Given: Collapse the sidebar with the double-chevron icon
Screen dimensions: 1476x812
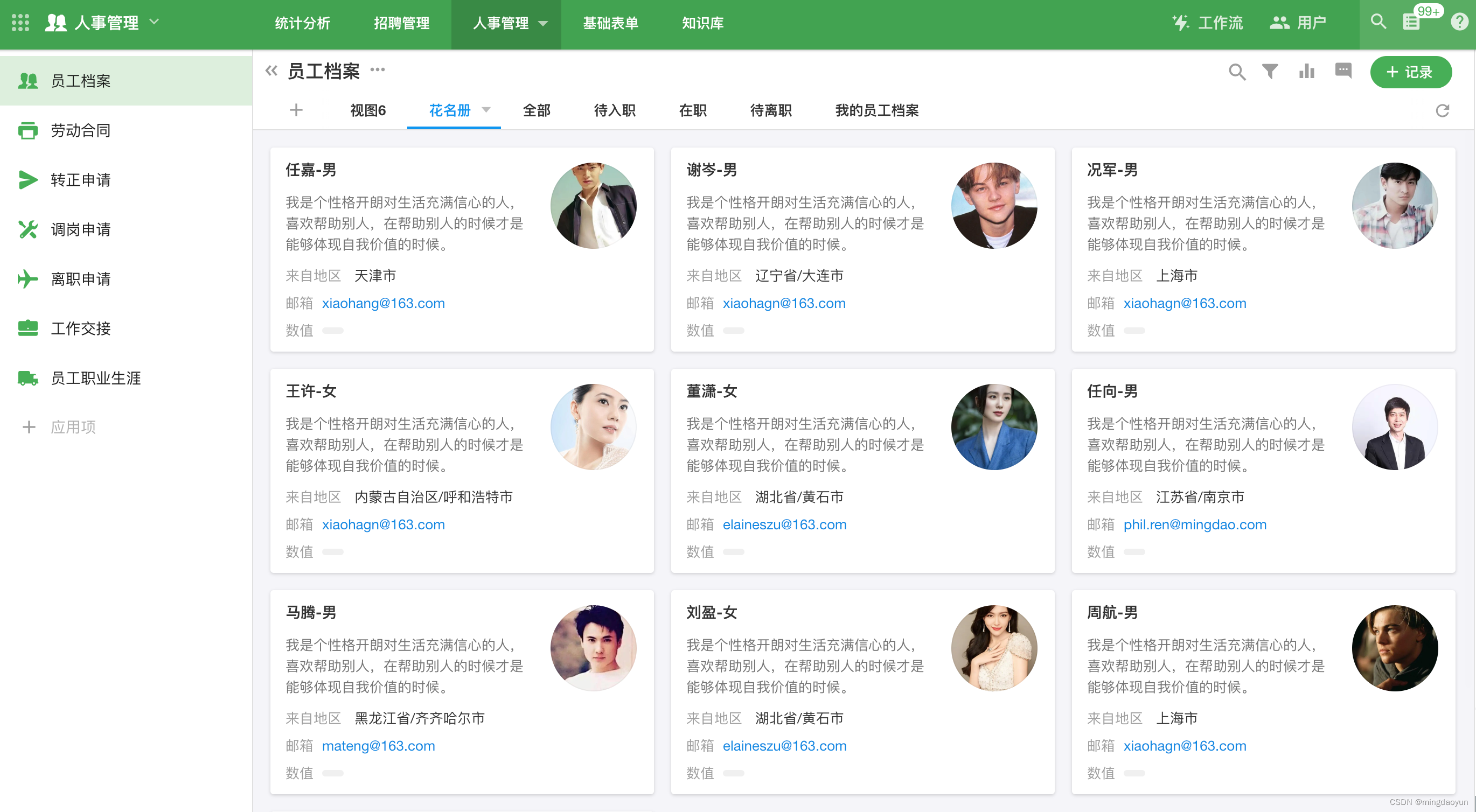Looking at the screenshot, I should [x=270, y=71].
